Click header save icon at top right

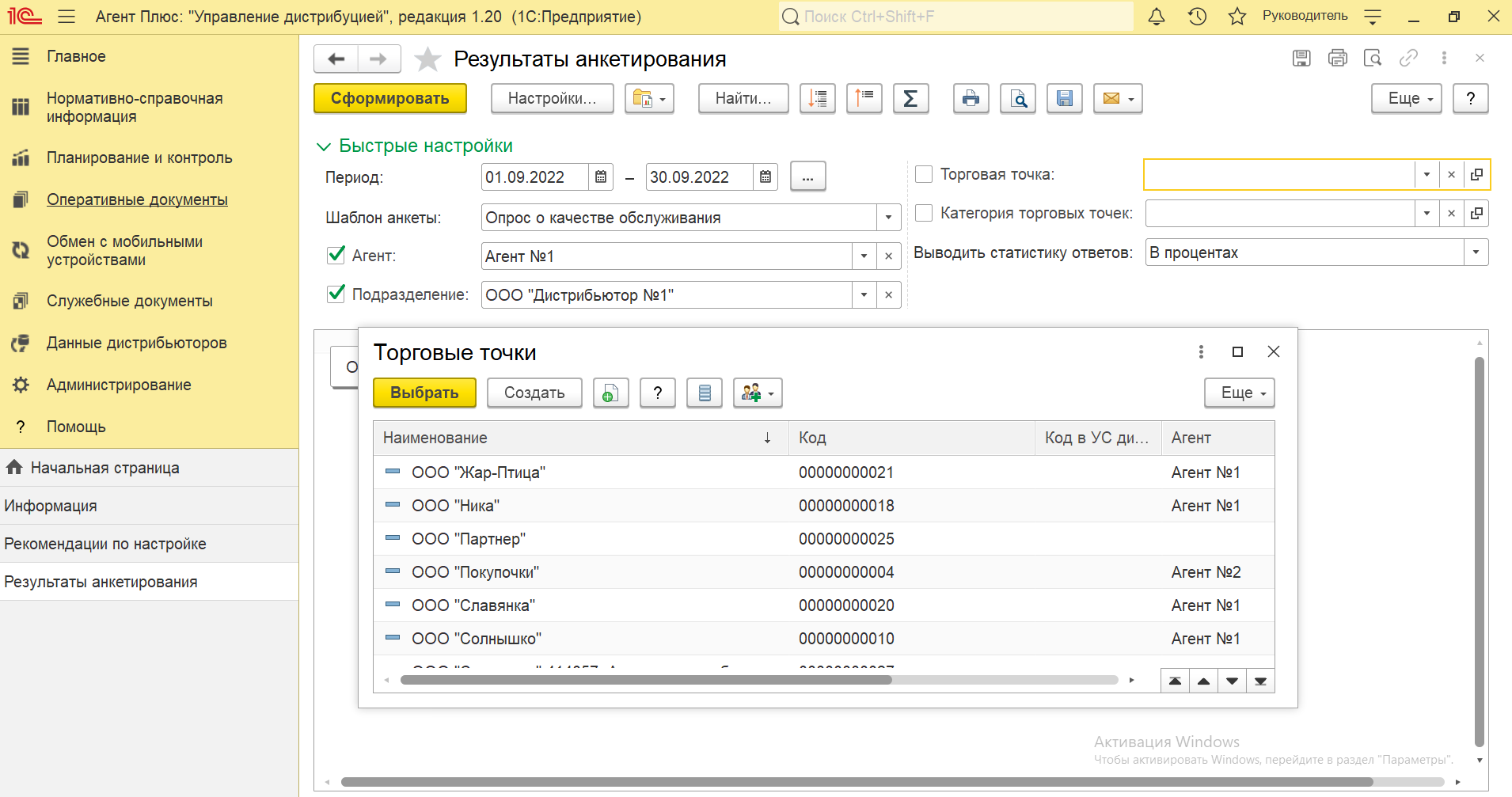pyautogui.click(x=1301, y=58)
